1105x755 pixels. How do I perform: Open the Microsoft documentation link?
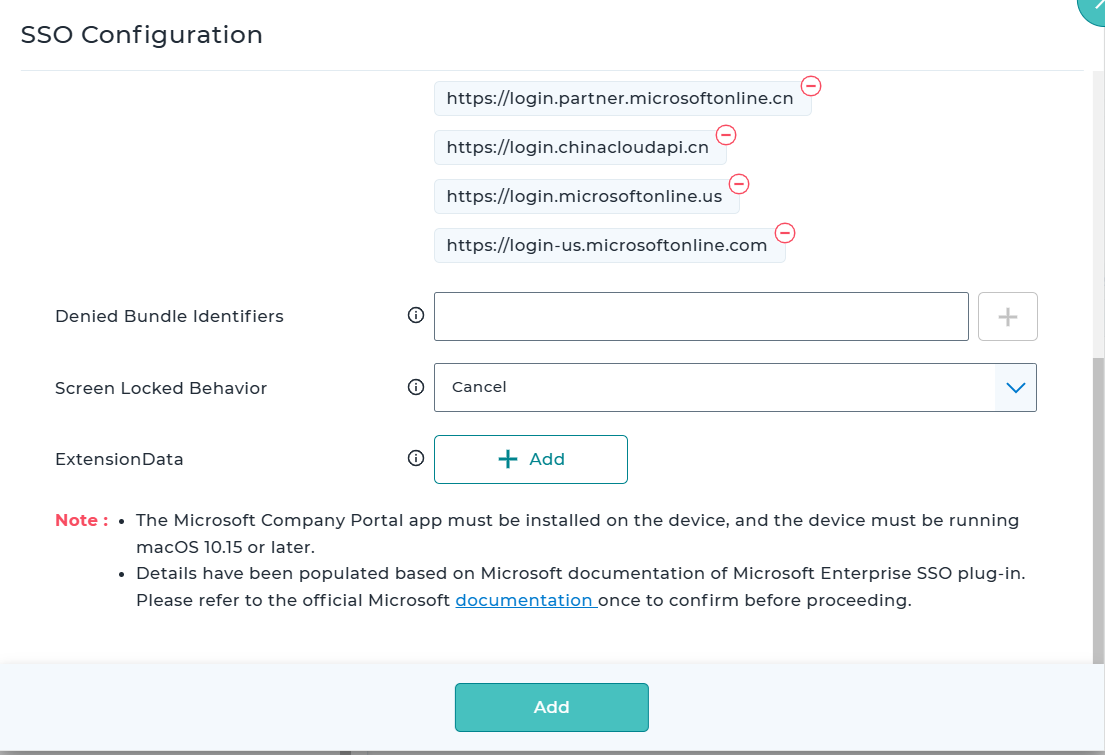click(524, 600)
